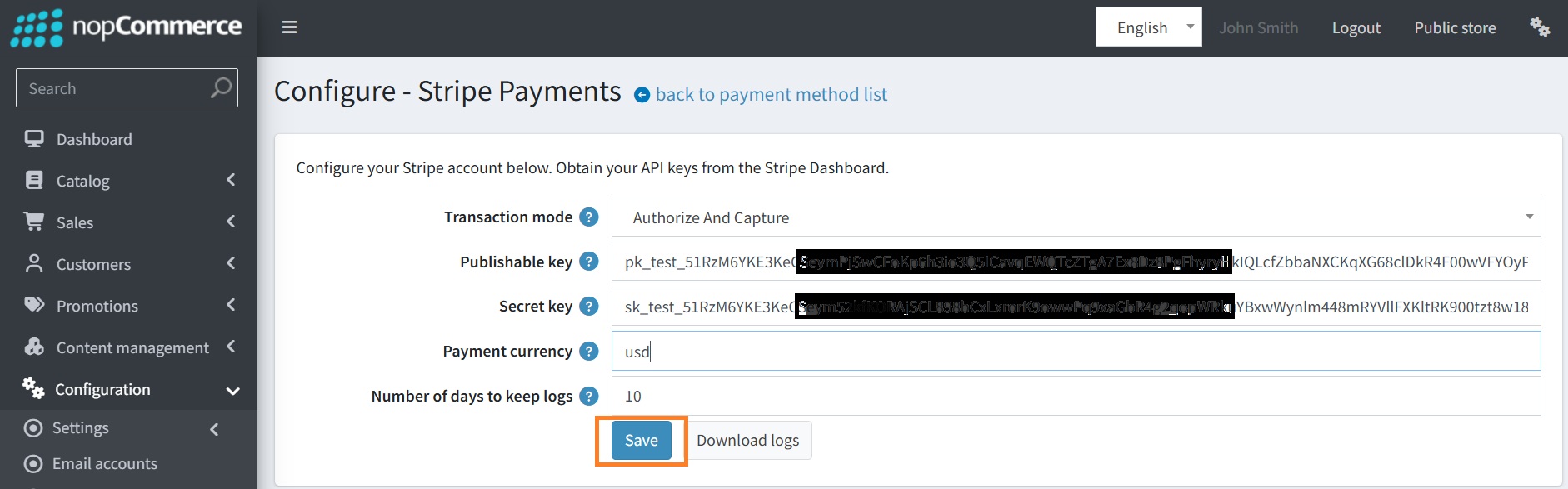This screenshot has width=1568, height=489.
Task: Save the Stripe configuration
Action: [641, 440]
